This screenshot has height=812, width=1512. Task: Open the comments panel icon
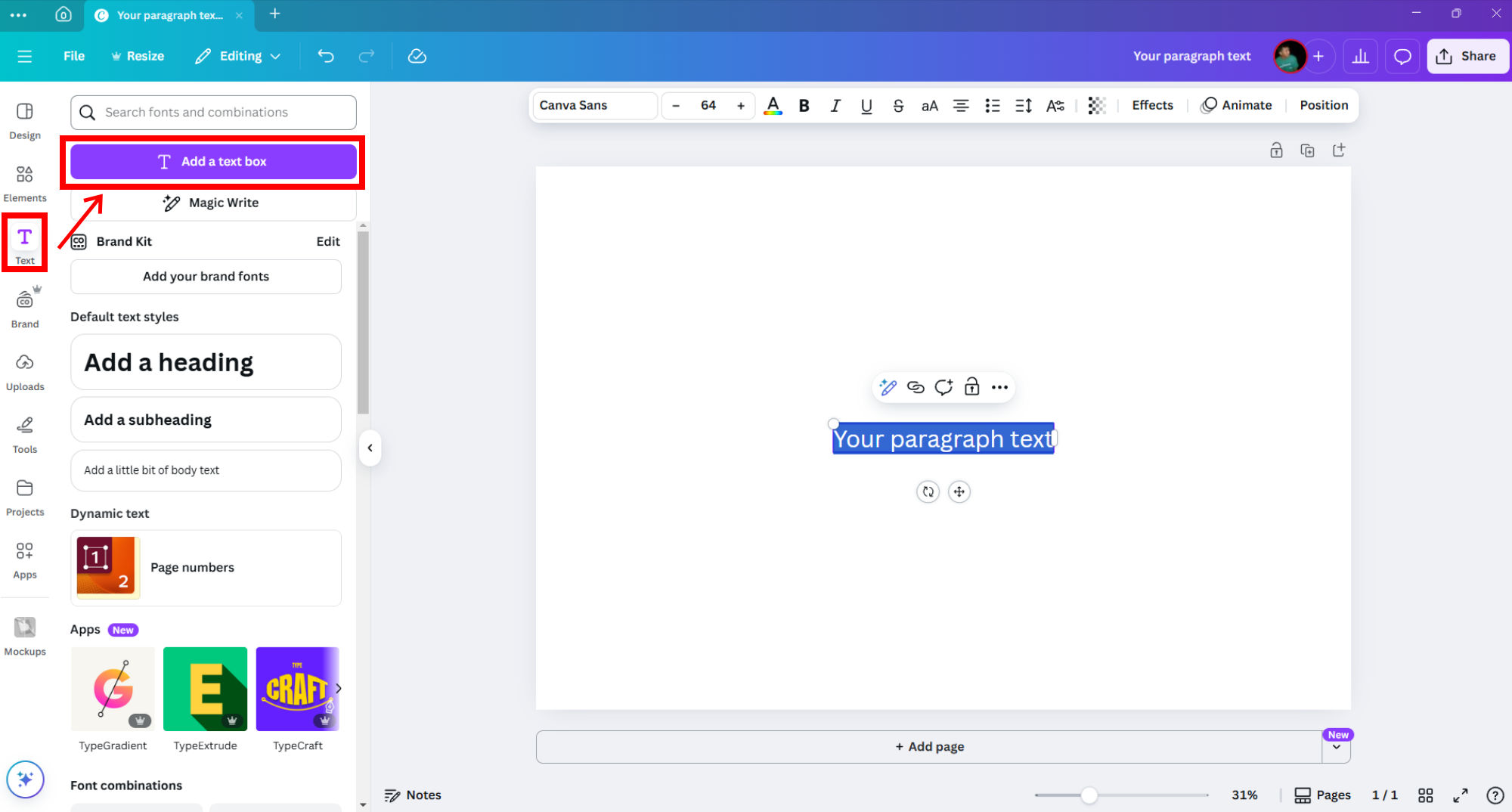click(1402, 56)
